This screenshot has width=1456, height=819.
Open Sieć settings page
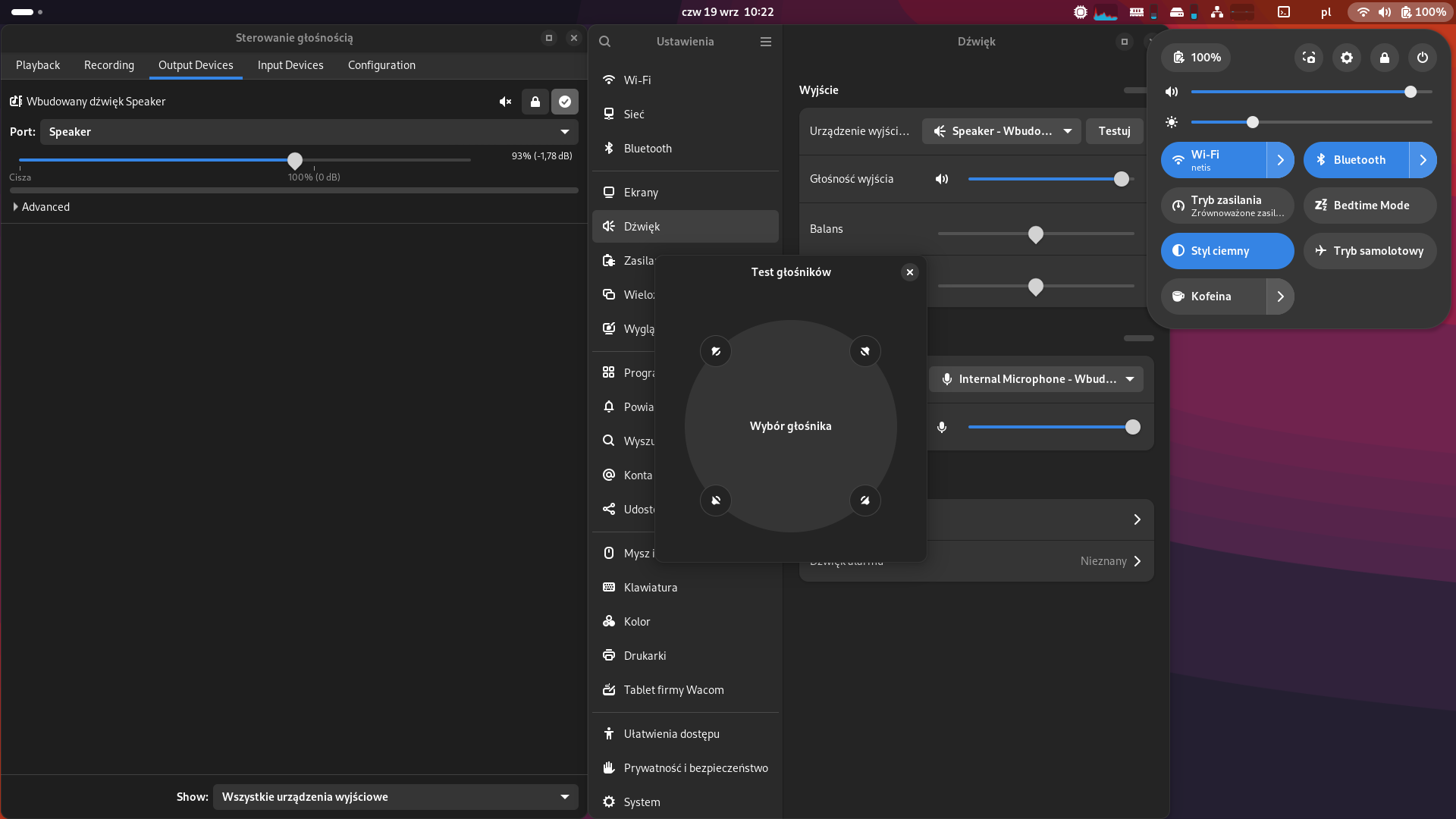point(686,115)
